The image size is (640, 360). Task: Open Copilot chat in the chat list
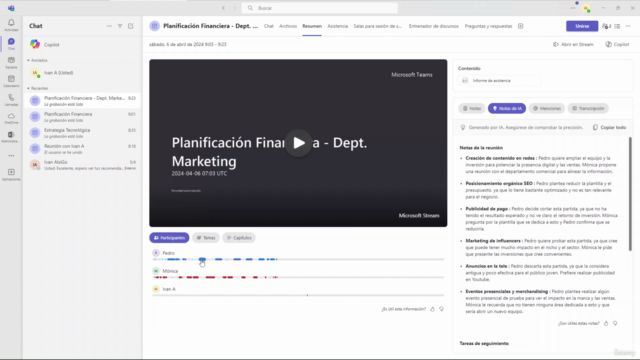[83, 44]
